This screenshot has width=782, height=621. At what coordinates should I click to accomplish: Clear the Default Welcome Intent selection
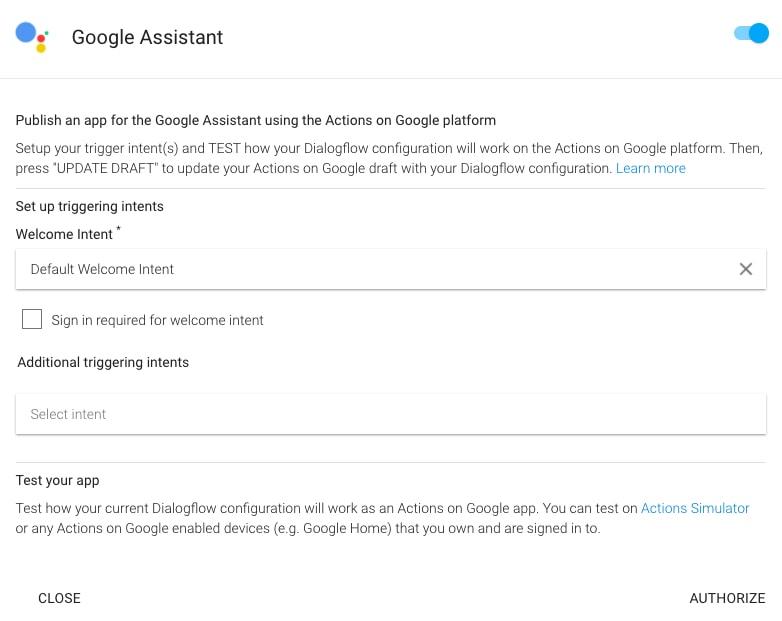(746, 269)
